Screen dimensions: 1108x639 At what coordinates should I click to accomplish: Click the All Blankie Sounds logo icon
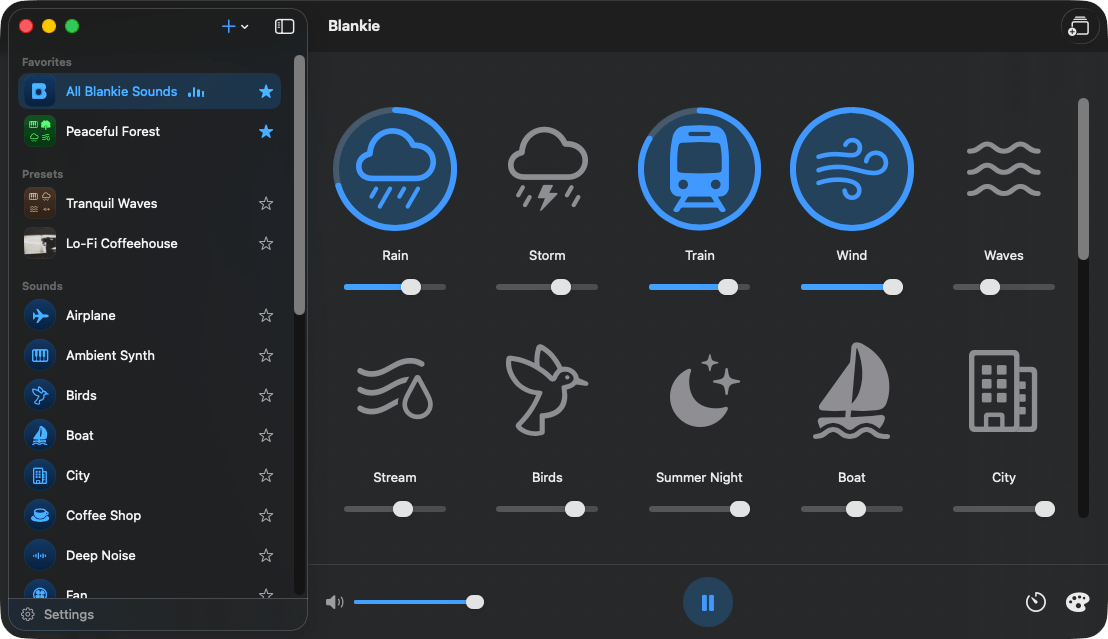[x=40, y=91]
